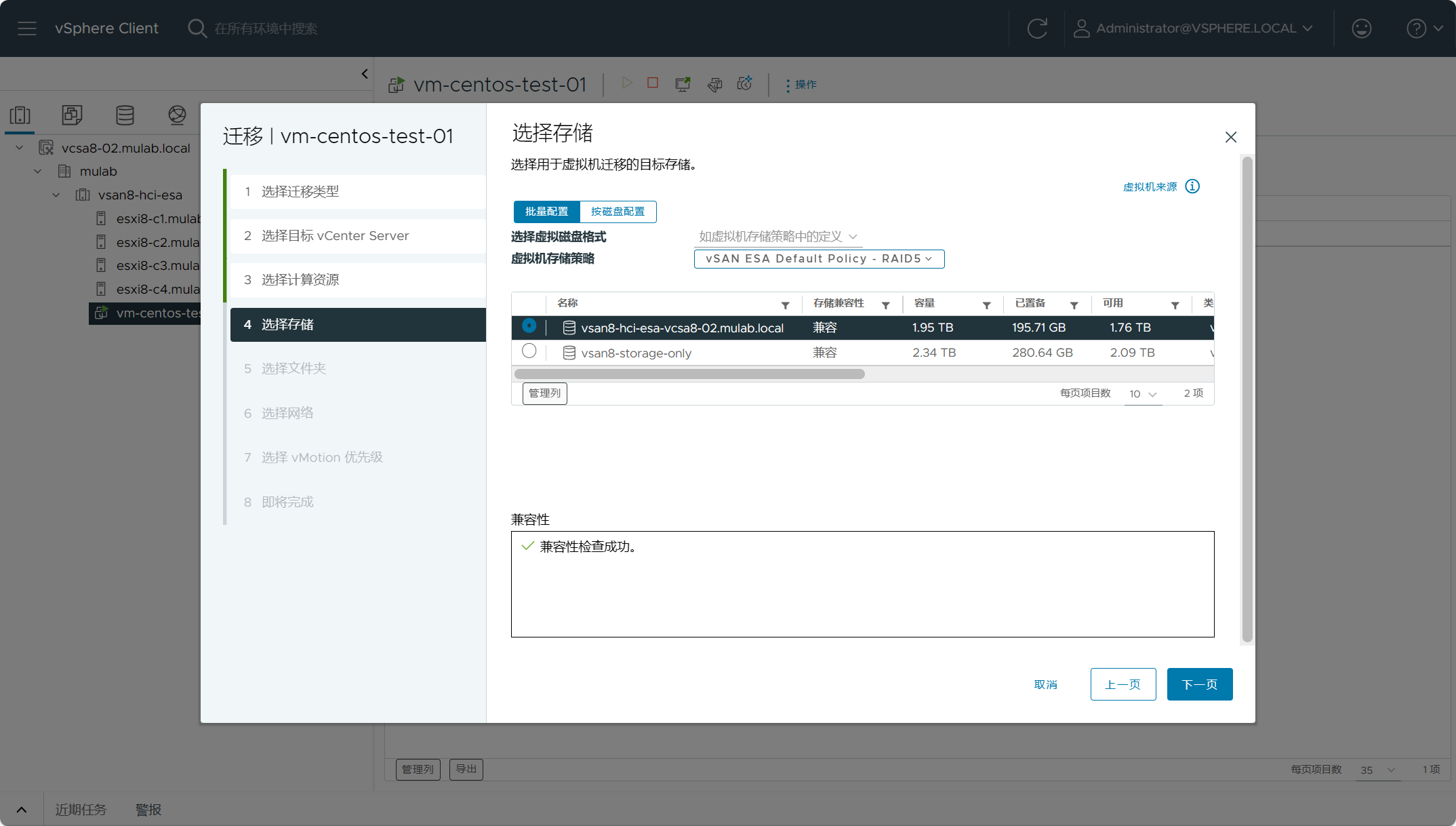This screenshot has width=1456, height=826.
Task: Open the VM storage policy dropdown
Action: pyautogui.click(x=819, y=259)
